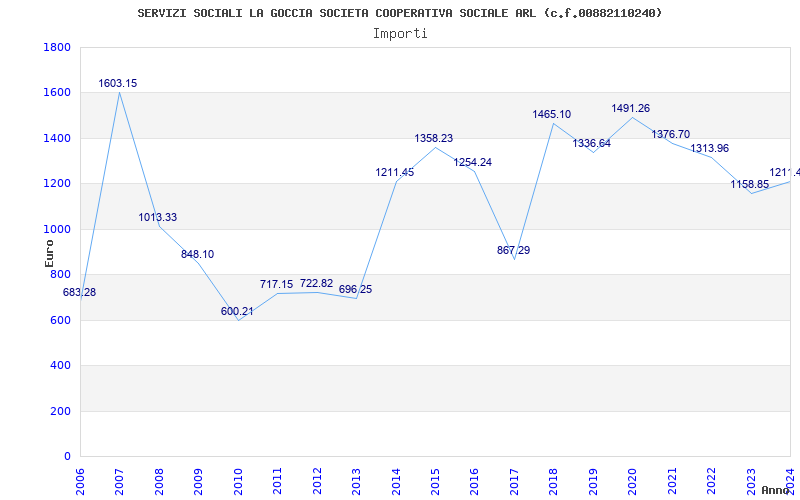The height and width of the screenshot is (500, 800).
Task: Click x-axis year 2009
Action: tap(198, 481)
